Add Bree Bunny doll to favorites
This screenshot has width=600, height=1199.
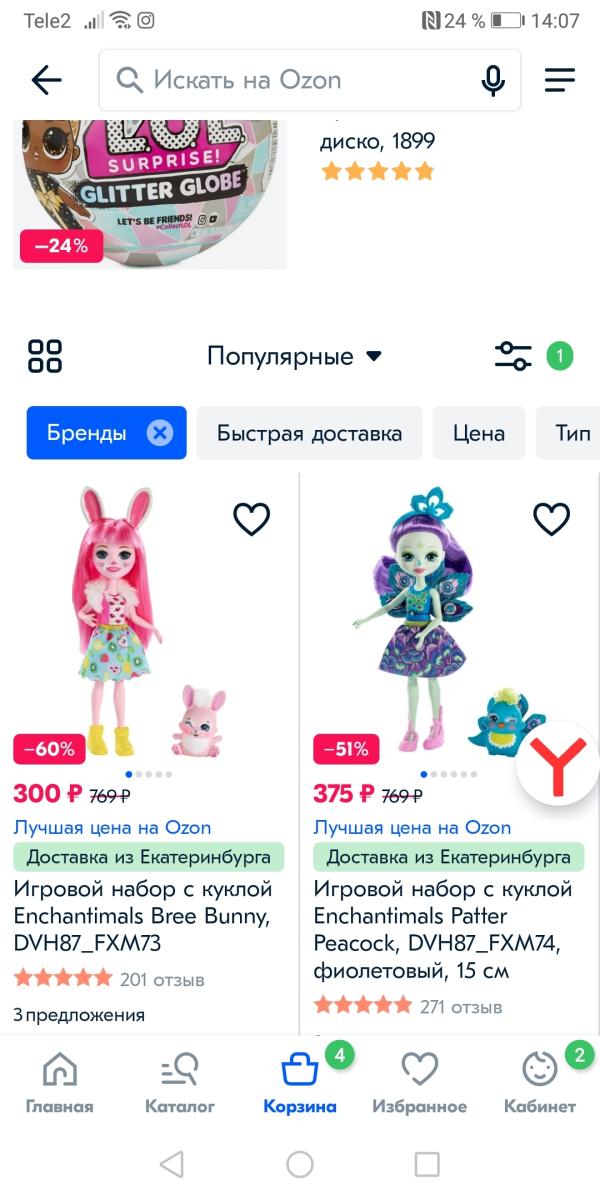coord(251,519)
